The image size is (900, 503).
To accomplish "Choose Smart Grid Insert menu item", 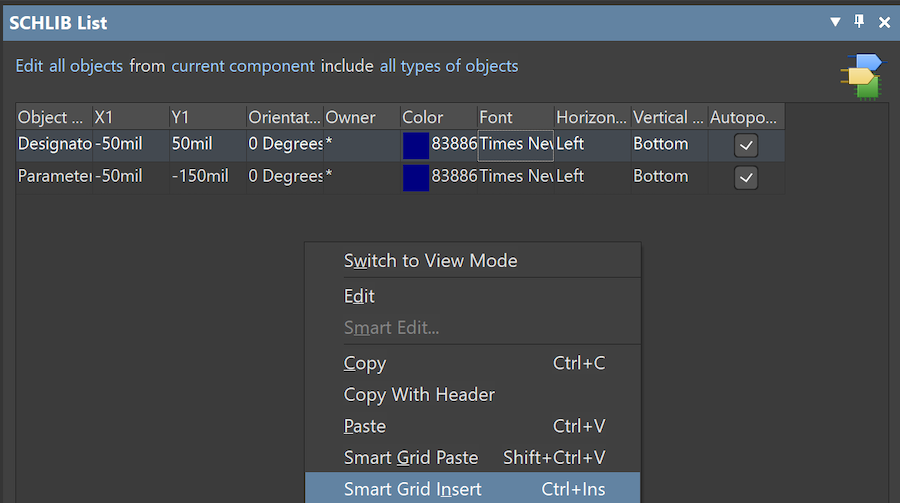I will tap(473, 488).
